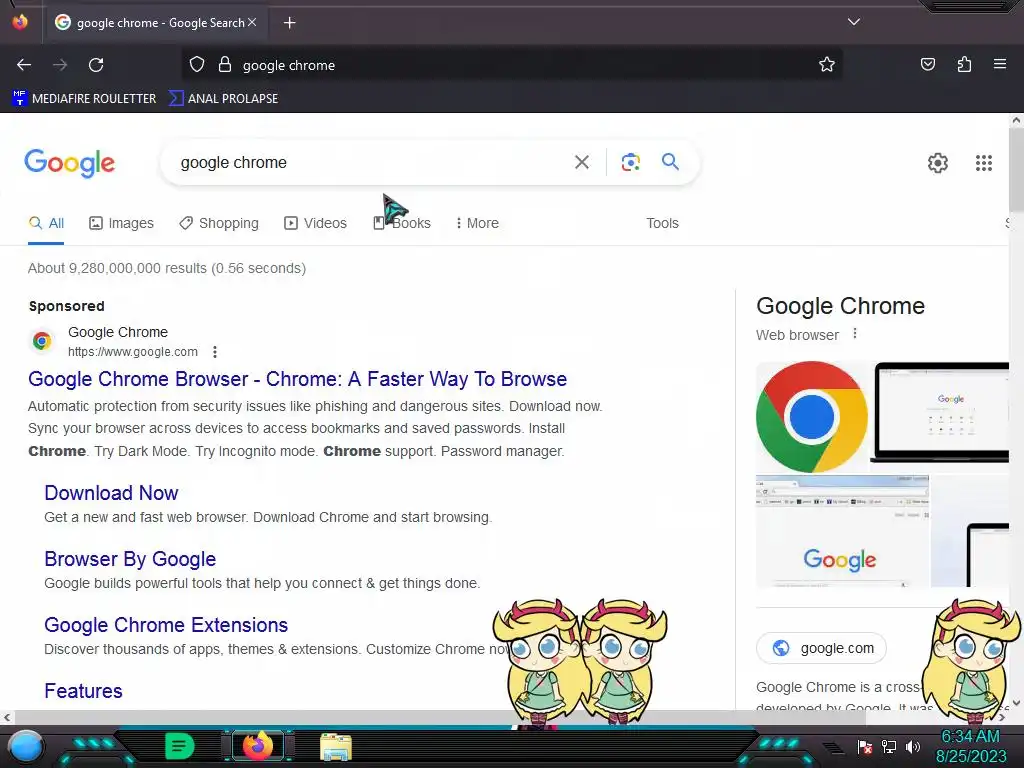Image resolution: width=1024 pixels, height=768 pixels.
Task: Open the Google homepage screenshot thumbnail
Action: click(x=842, y=531)
